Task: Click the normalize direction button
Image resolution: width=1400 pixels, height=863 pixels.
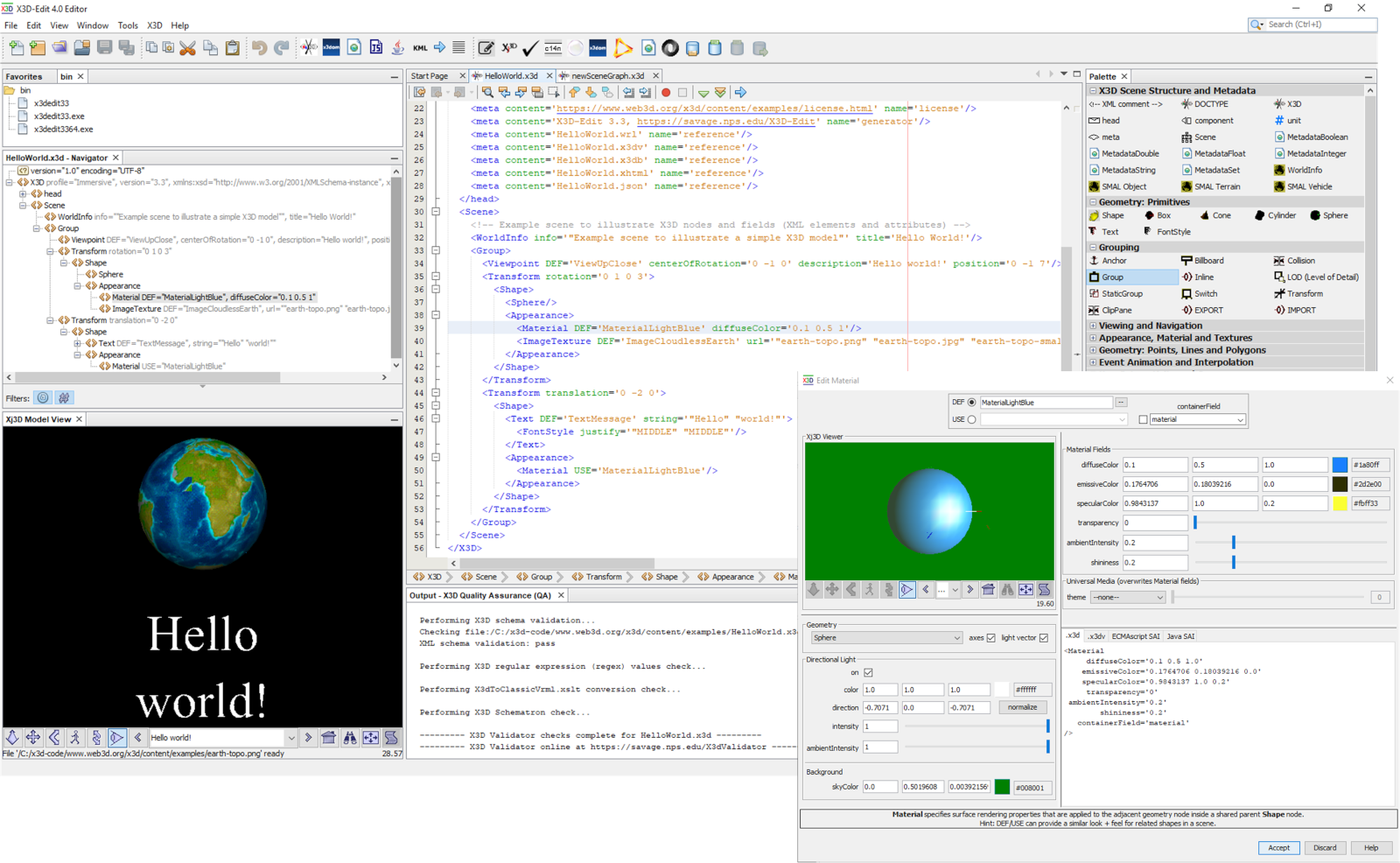Action: tap(1022, 707)
